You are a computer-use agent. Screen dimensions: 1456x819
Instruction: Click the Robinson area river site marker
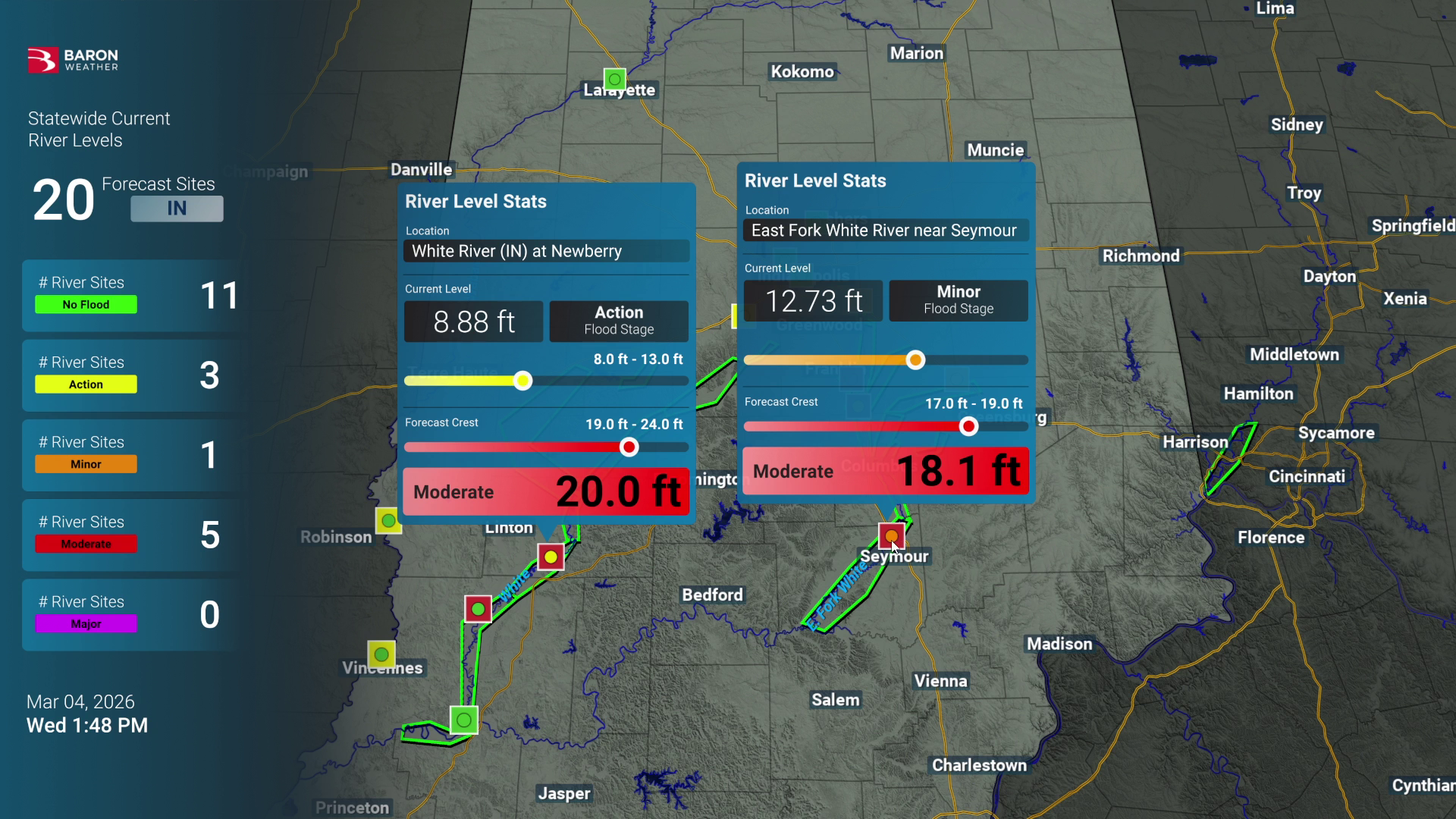388,521
